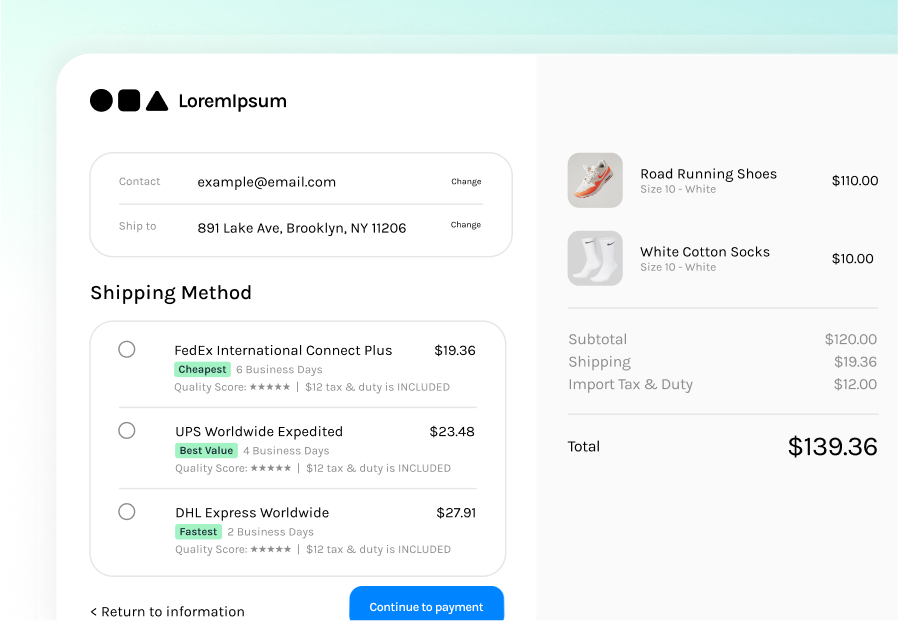Click Change link for Ship to address

tap(466, 225)
